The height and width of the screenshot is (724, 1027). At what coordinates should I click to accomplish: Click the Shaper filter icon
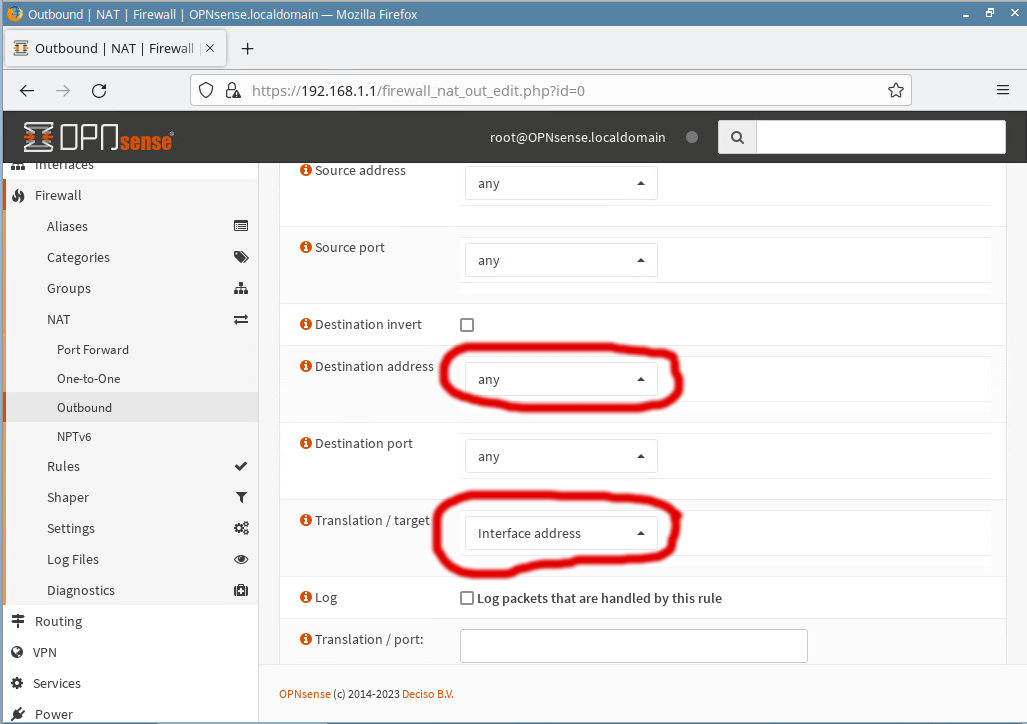[240, 497]
